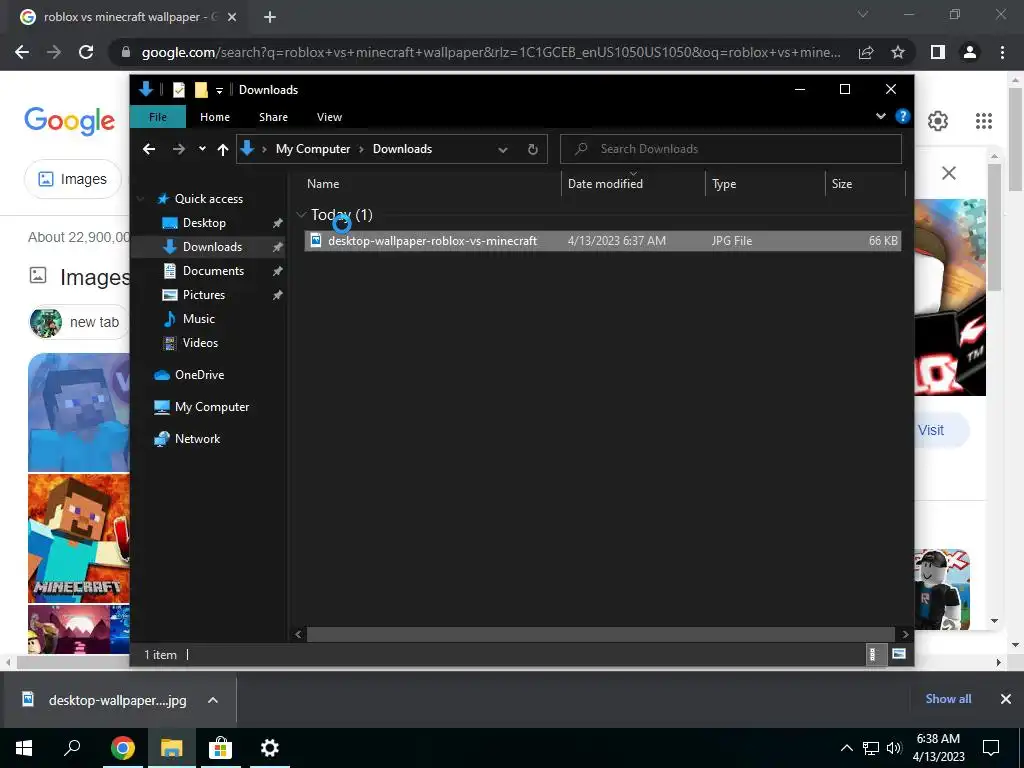Refresh the Downloads folder

(x=533, y=150)
